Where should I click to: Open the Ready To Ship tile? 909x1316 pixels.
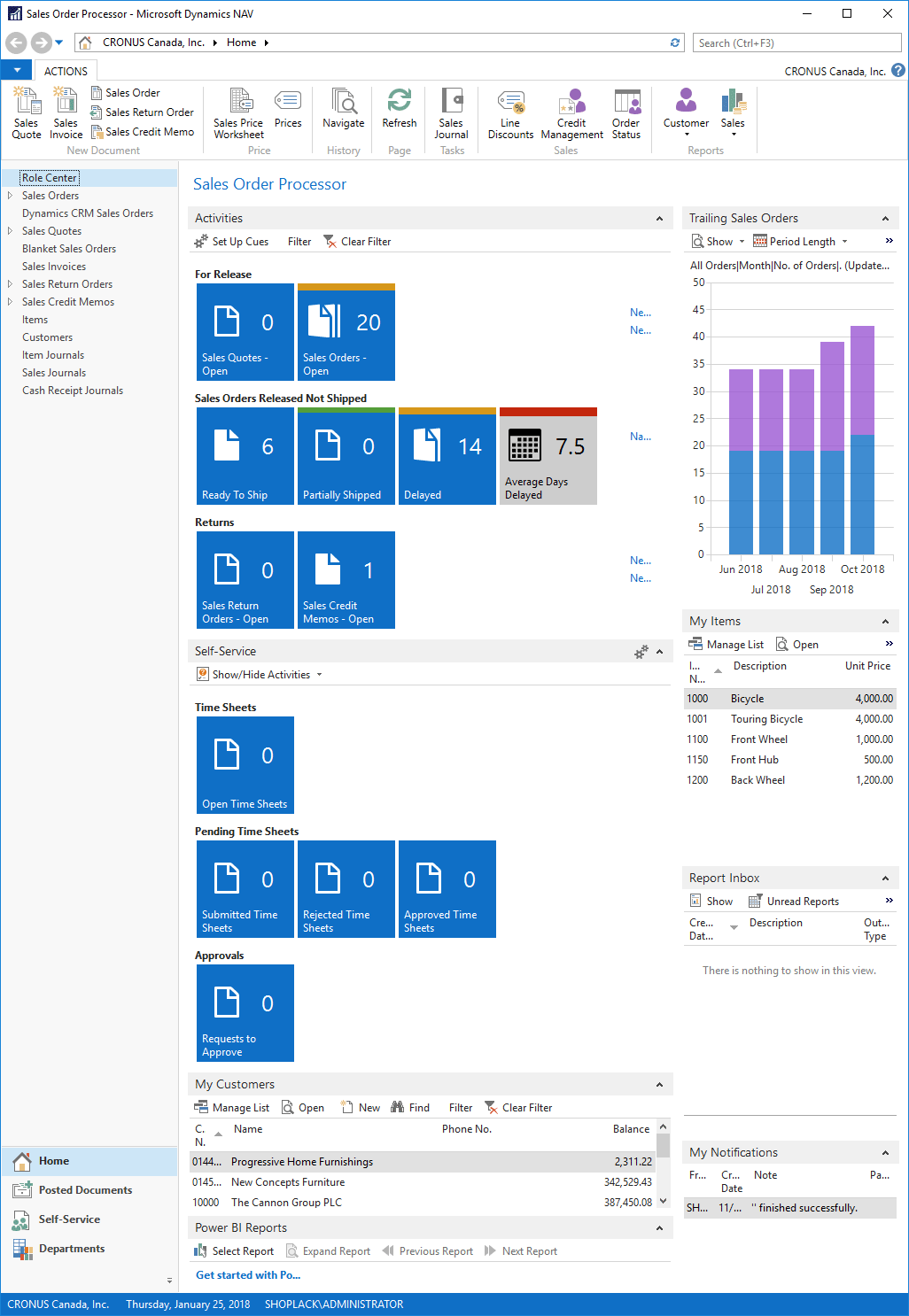click(245, 456)
